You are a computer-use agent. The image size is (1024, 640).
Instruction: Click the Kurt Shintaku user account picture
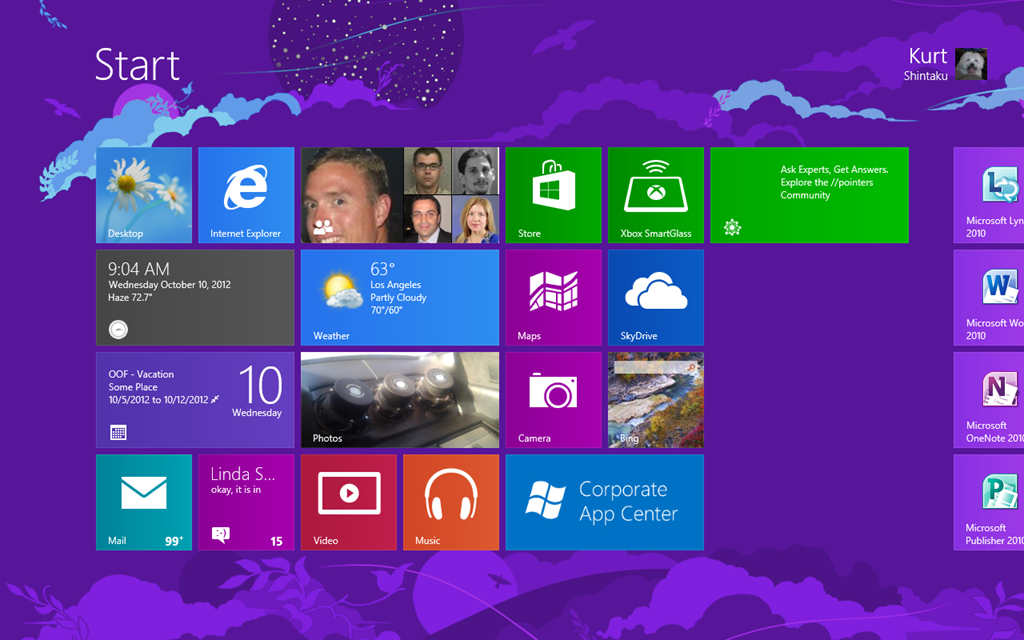[970, 64]
